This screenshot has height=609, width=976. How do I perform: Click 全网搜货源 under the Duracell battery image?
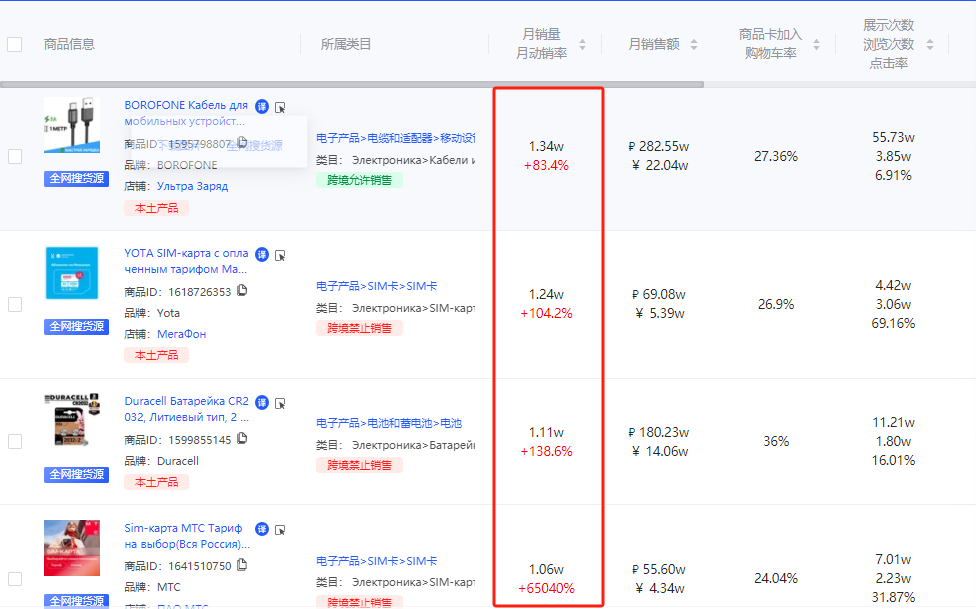pos(77,474)
